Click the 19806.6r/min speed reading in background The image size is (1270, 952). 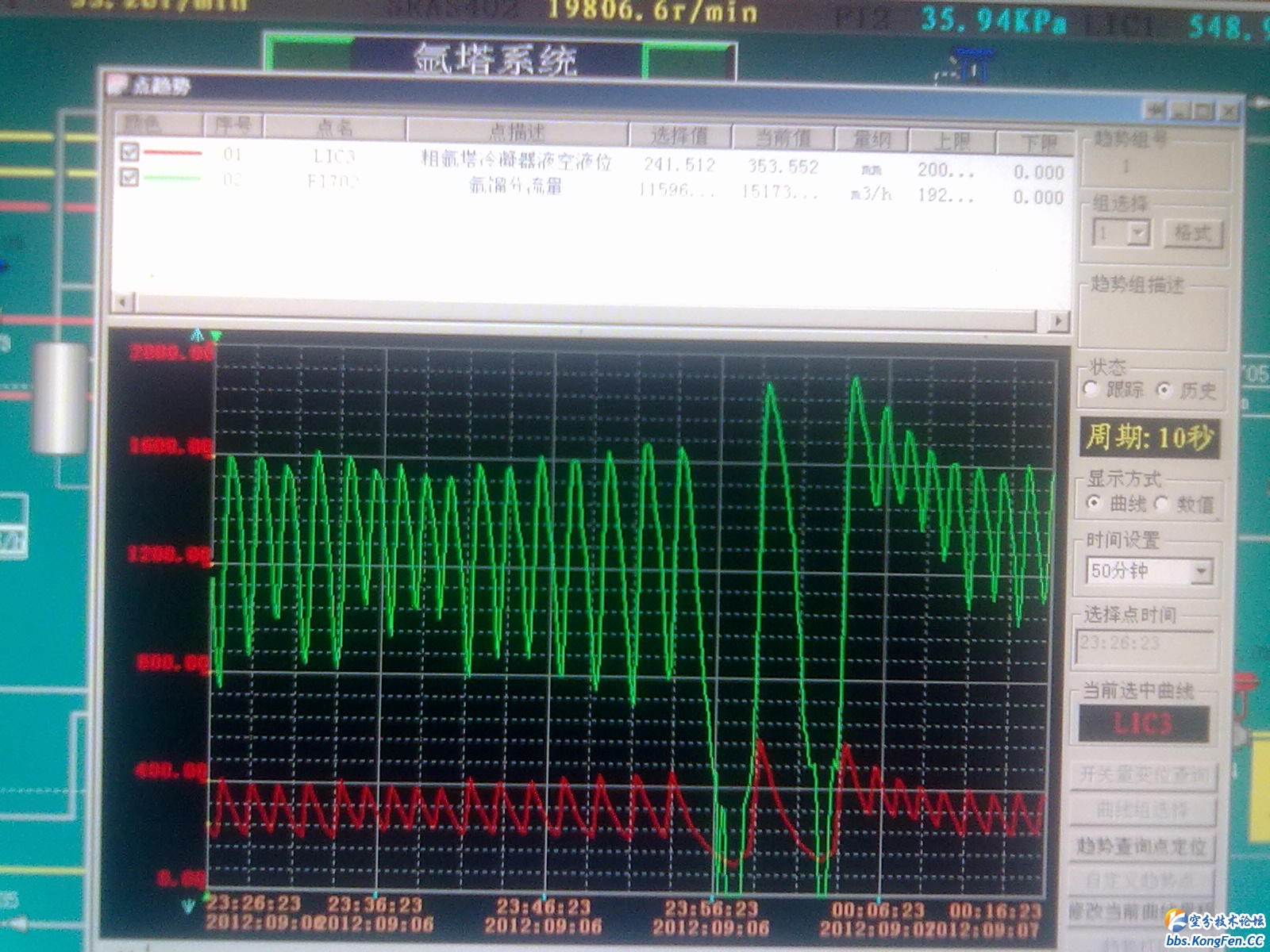652,11
